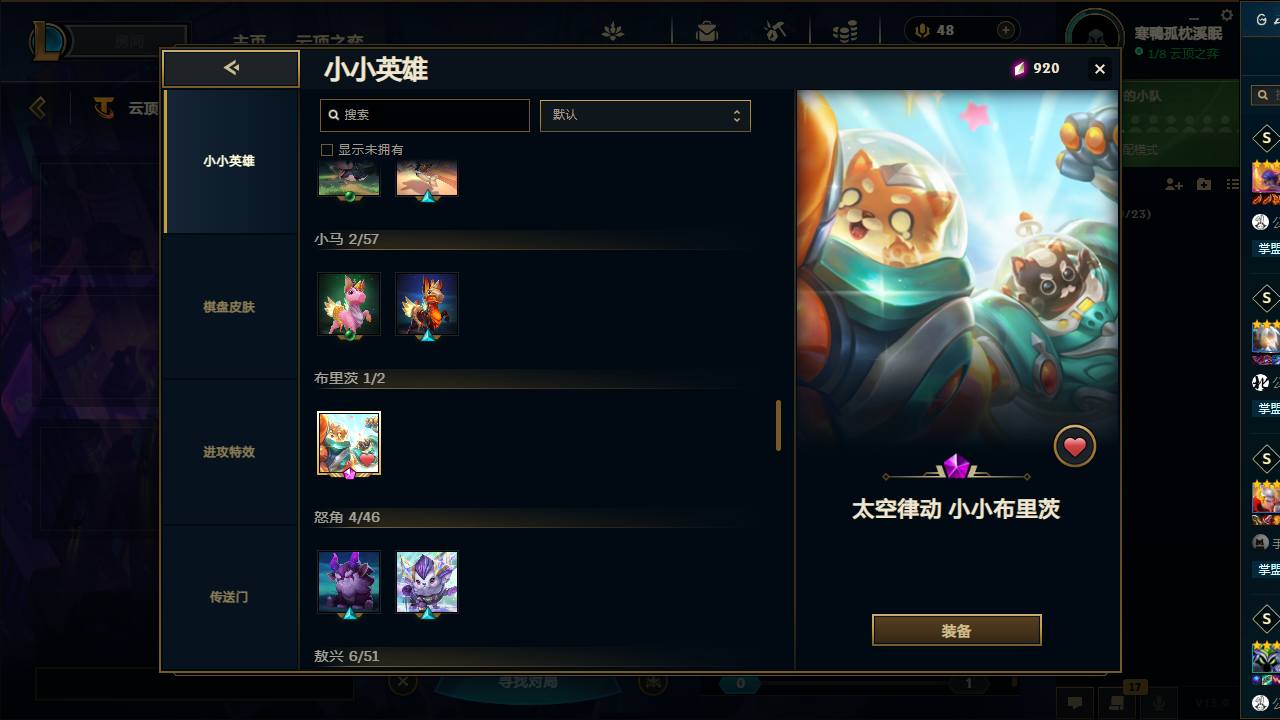Select the pink unicorn pony thumbnail
Viewport: 1280px width, 720px height.
coord(349,304)
